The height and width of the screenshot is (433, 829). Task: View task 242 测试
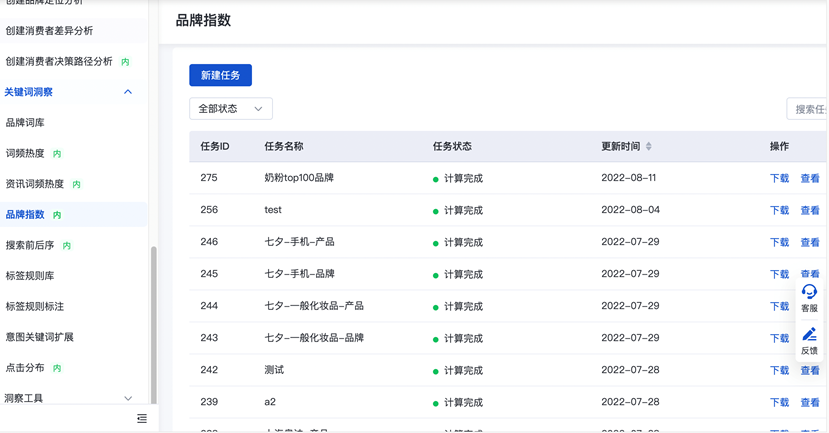click(x=809, y=371)
